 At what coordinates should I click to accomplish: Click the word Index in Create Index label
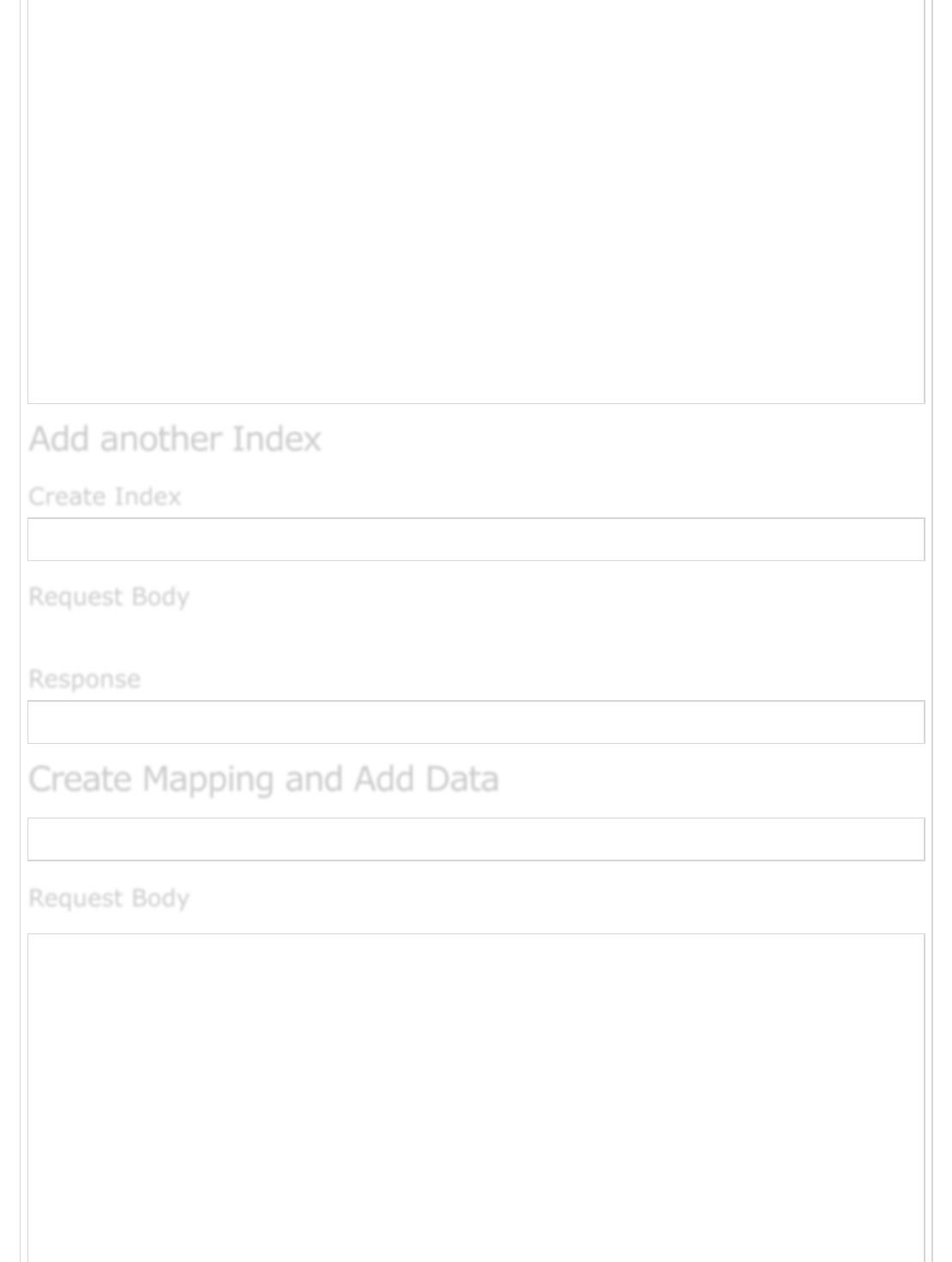[148, 496]
